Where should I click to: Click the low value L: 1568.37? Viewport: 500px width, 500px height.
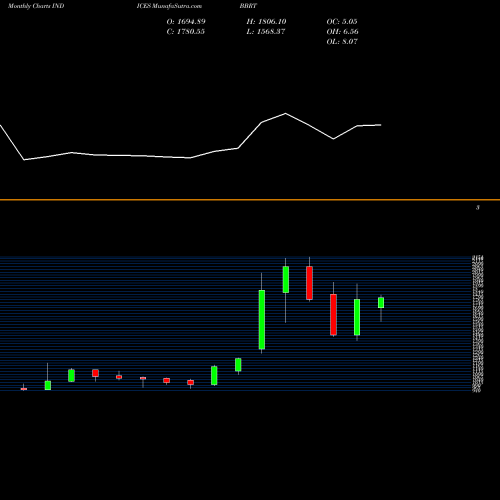266,32
